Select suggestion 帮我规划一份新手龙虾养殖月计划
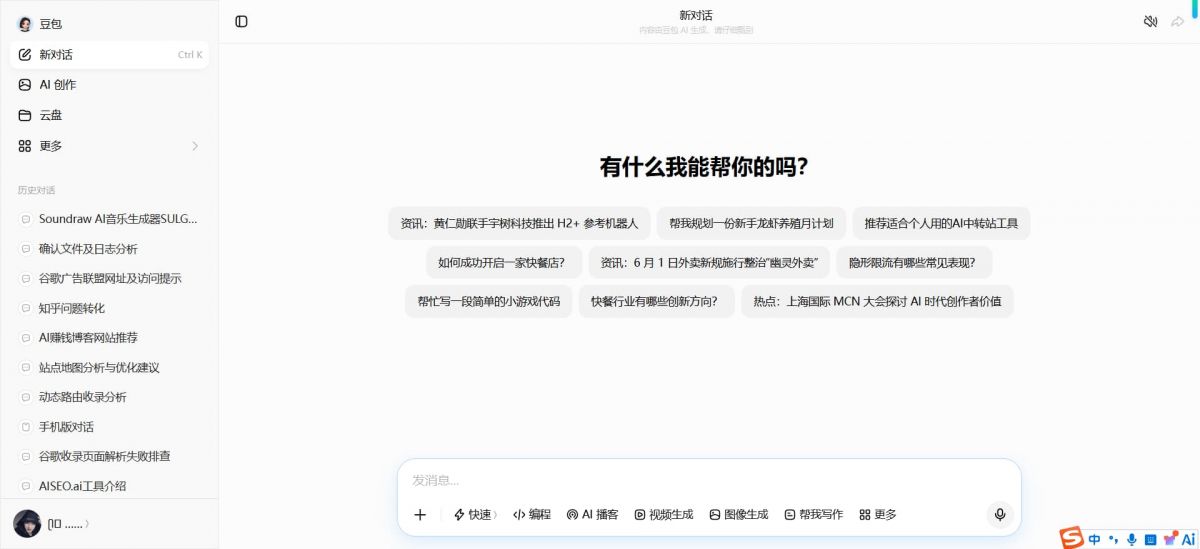The width and height of the screenshot is (1200, 549). point(751,223)
